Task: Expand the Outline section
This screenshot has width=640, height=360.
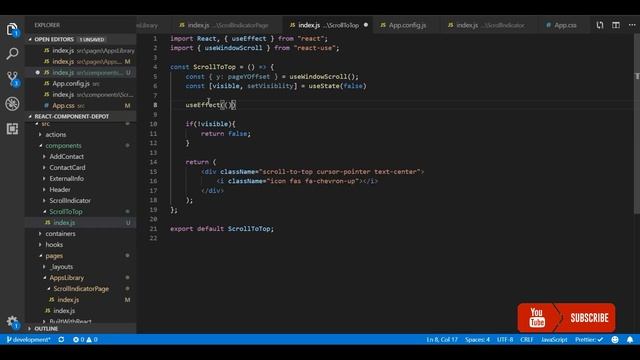Action: (81, 329)
